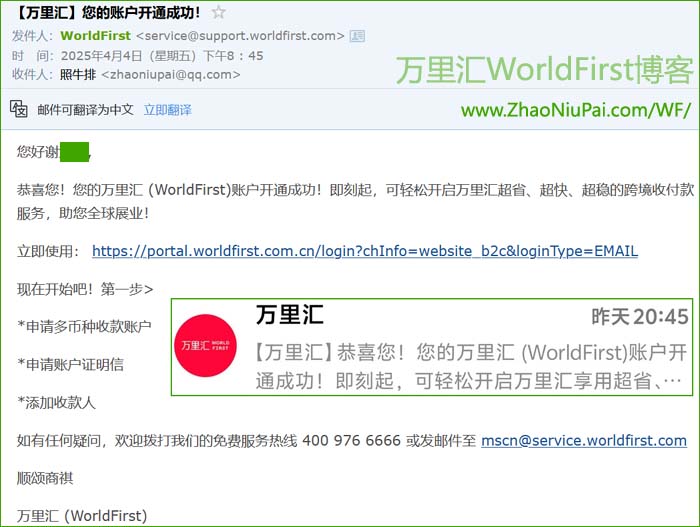The height and width of the screenshot is (527, 700).
Task: Click recipient name 照牛排
Action: [78, 74]
